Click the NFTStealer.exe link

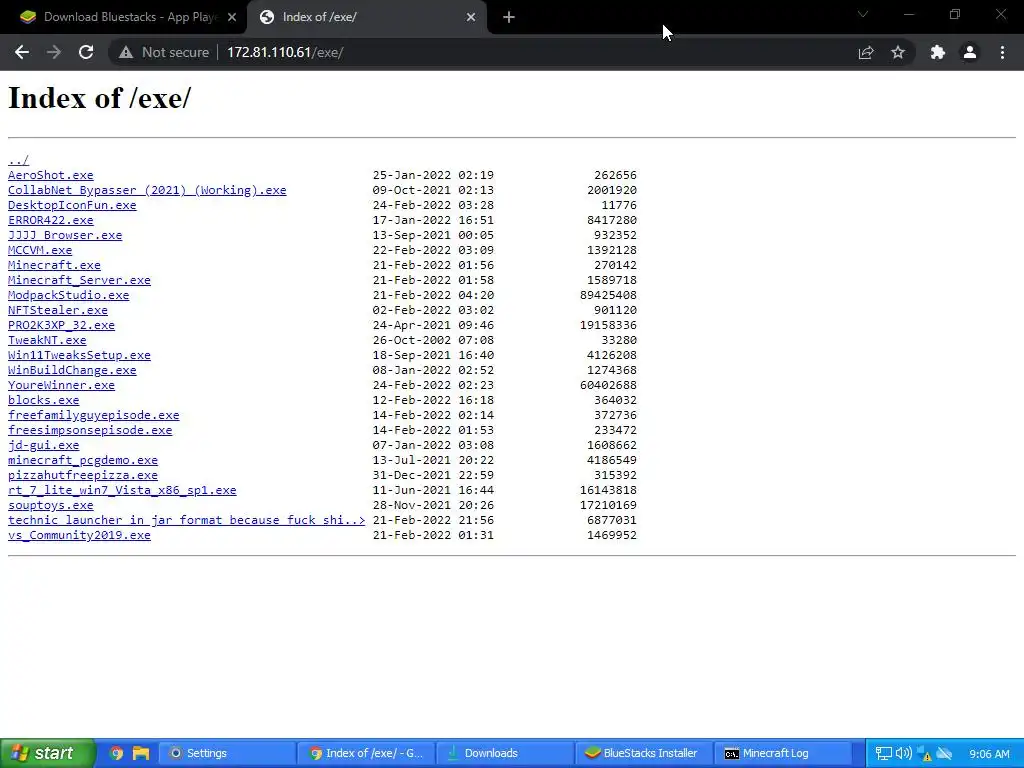point(57,310)
